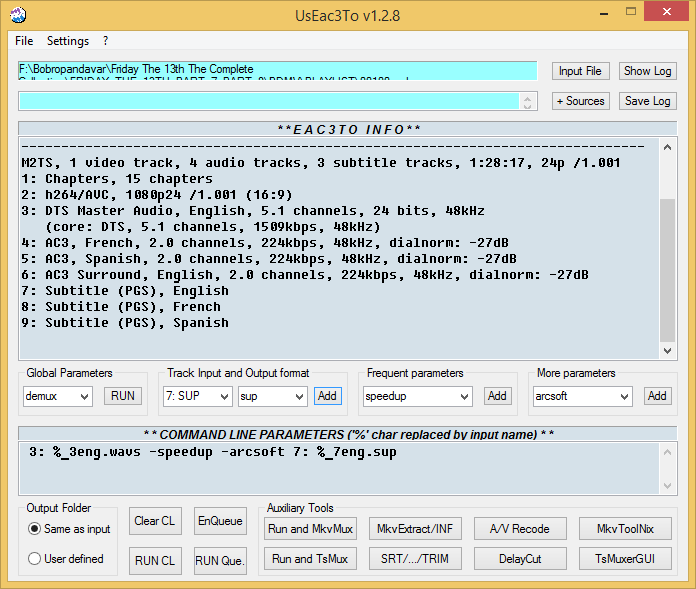Screen dimensions: 696x589
Task: Click the '6: AC3 Surround, English' line
Action: point(305,275)
